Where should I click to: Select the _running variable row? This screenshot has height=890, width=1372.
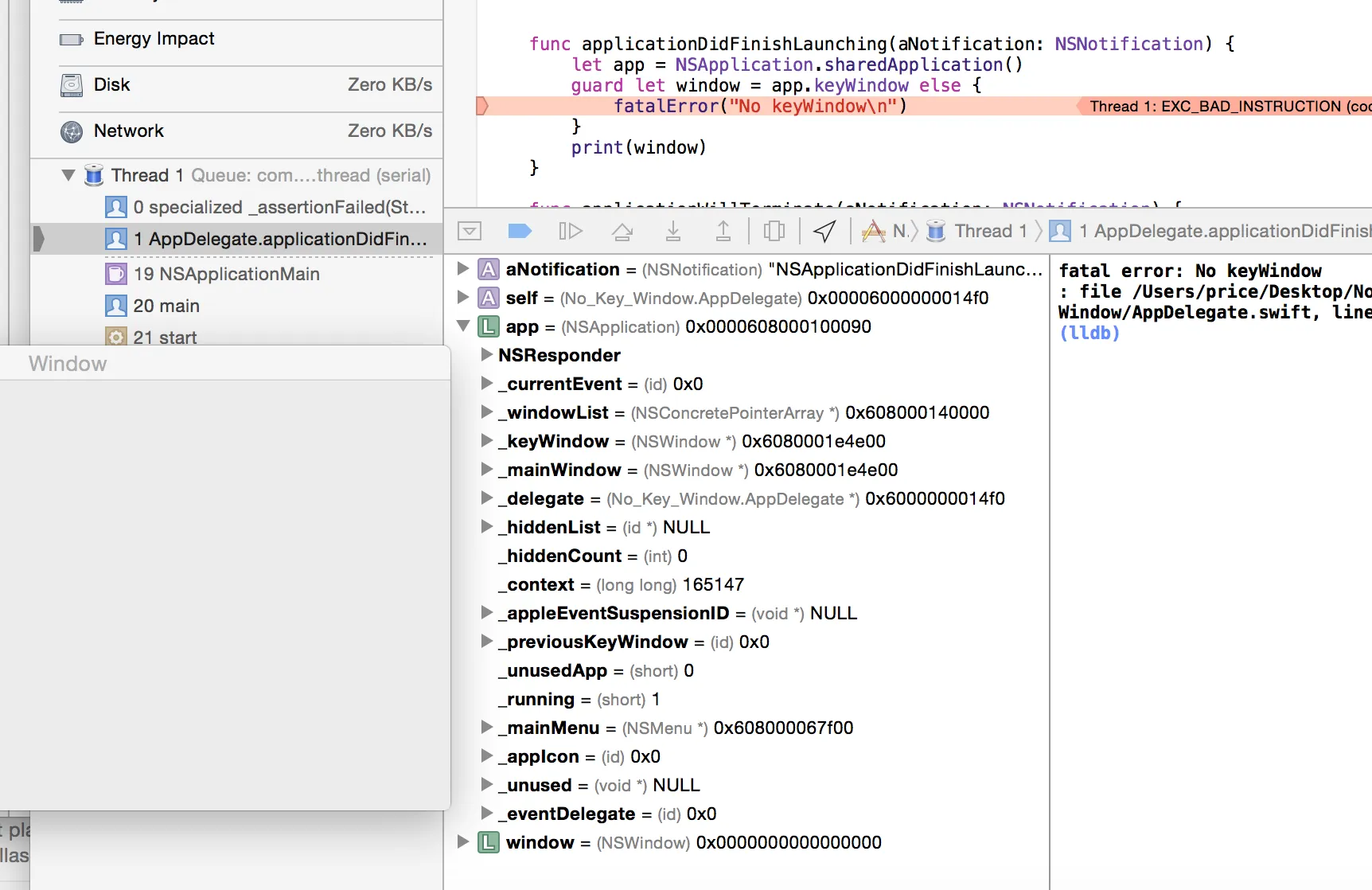pos(746,699)
